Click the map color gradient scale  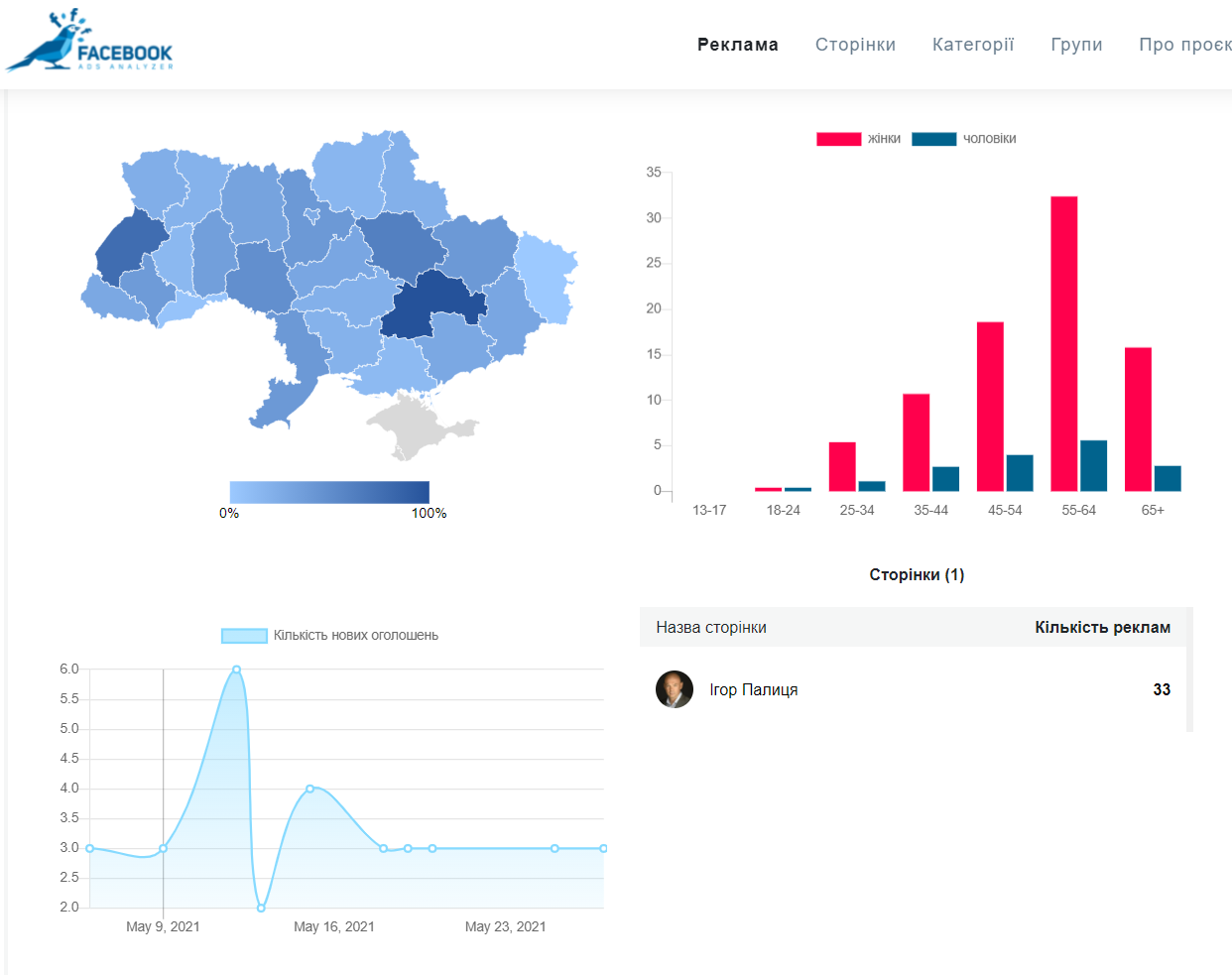click(329, 492)
